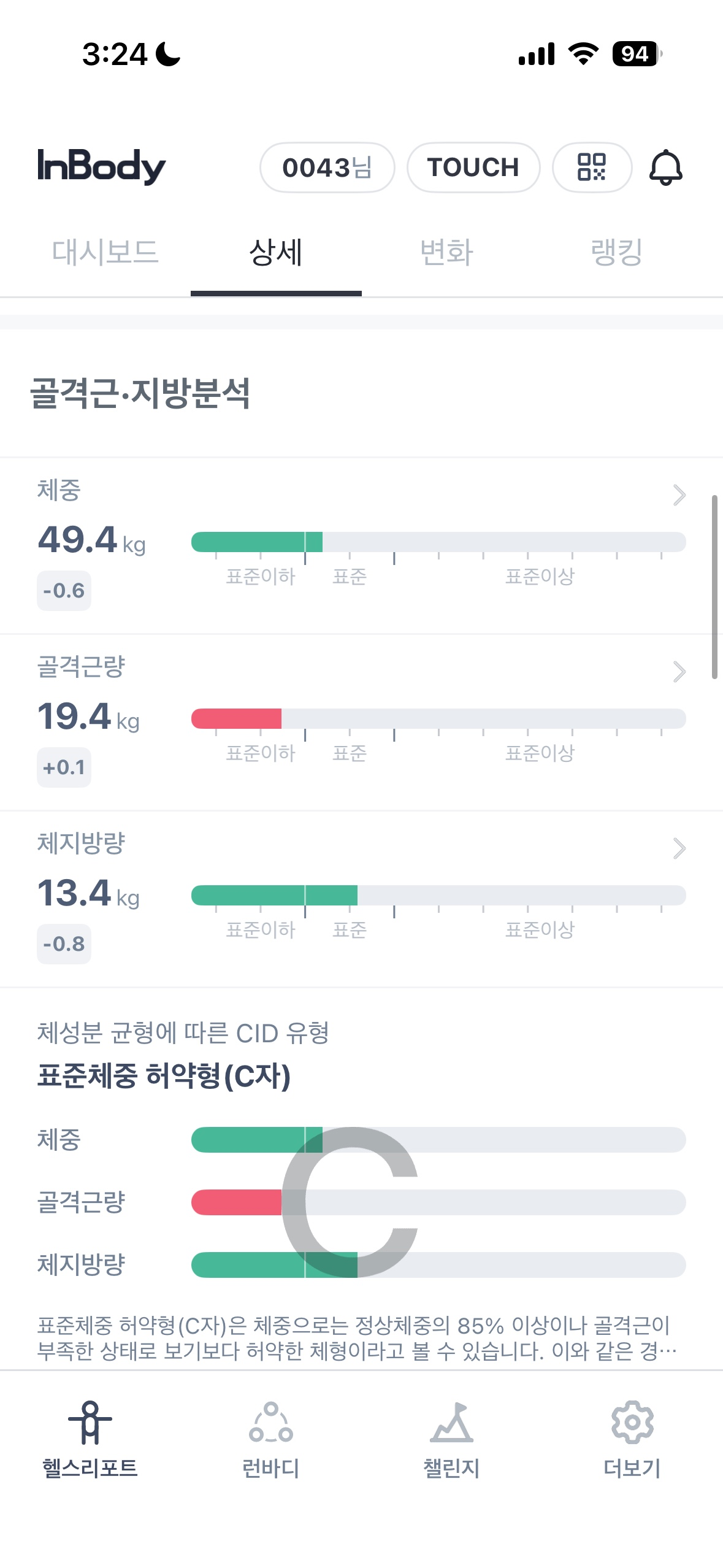Open the QR code scanner

591,167
